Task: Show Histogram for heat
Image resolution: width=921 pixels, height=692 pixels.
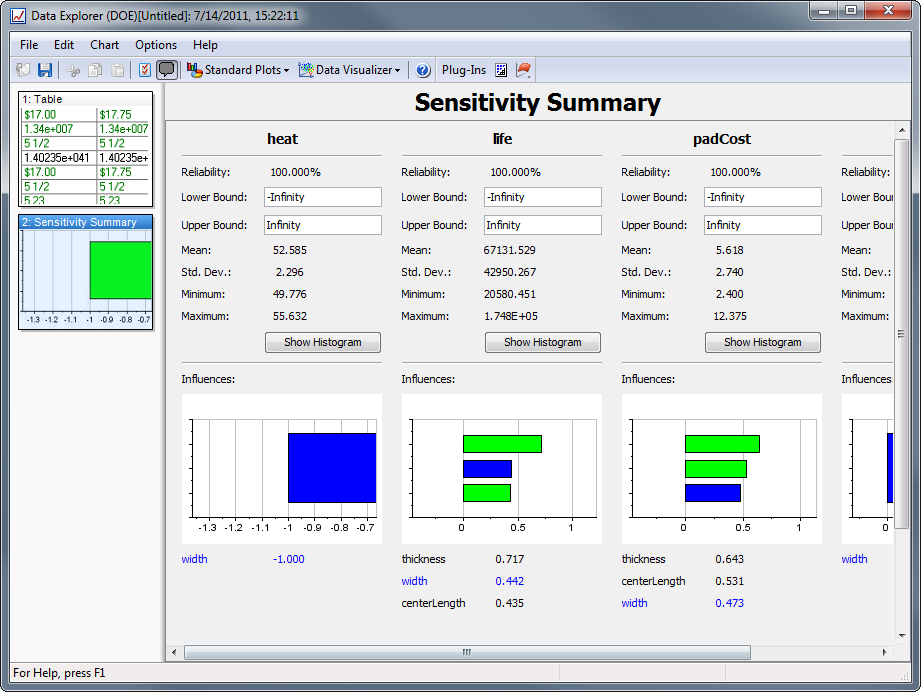Action: tap(323, 342)
